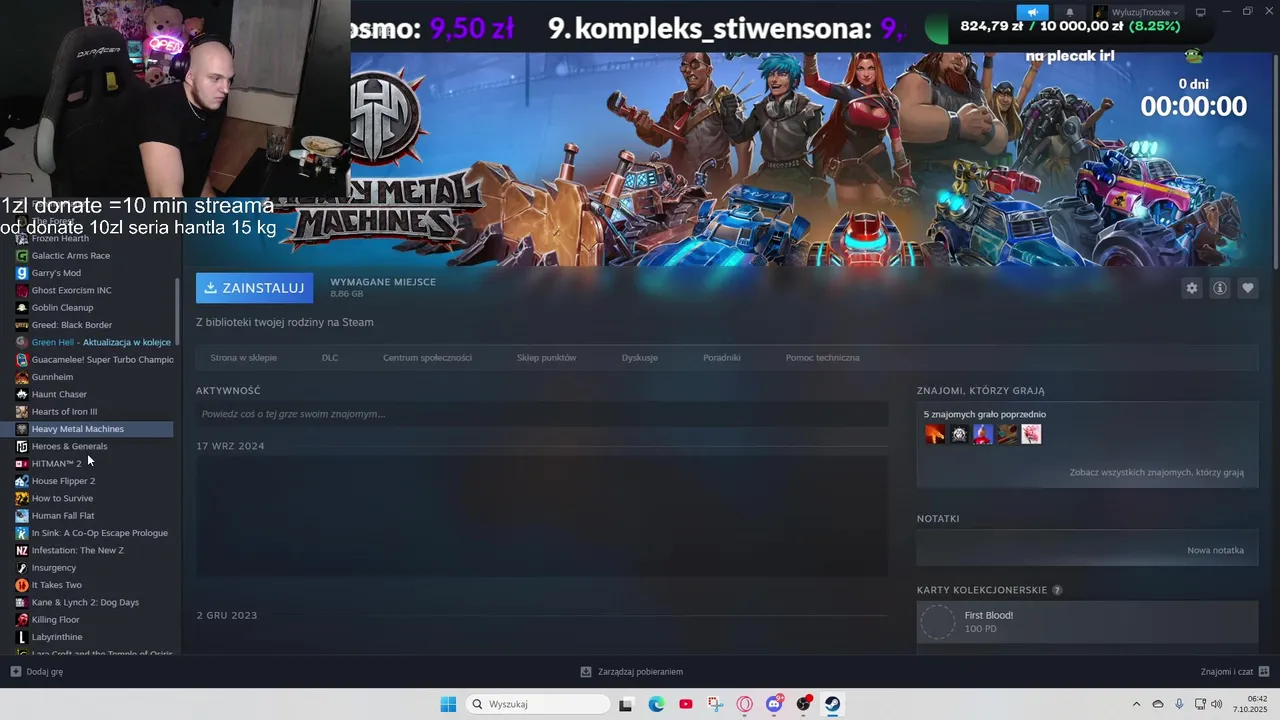Select Hearts of Iron III entry
1280x720 pixels.
click(64, 412)
